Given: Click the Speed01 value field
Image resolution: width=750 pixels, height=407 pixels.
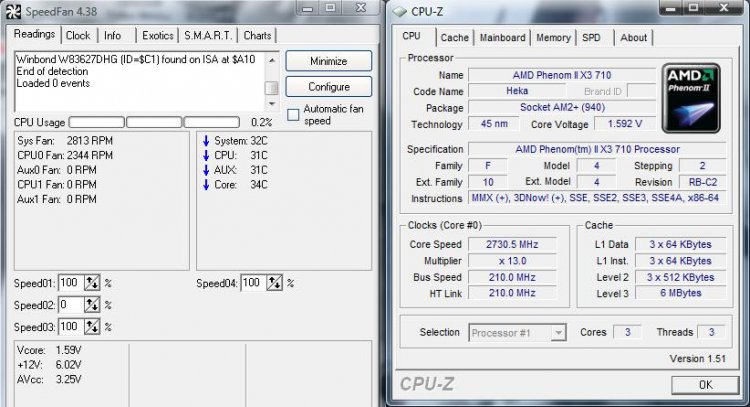Looking at the screenshot, I should tap(71, 283).
